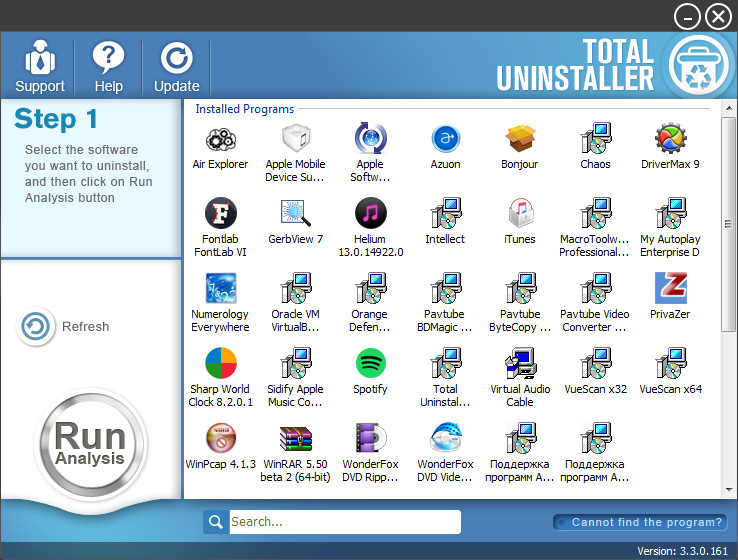Select Orange Defender program icon
Viewport: 738px width, 560px height.
pyautogui.click(x=370, y=288)
